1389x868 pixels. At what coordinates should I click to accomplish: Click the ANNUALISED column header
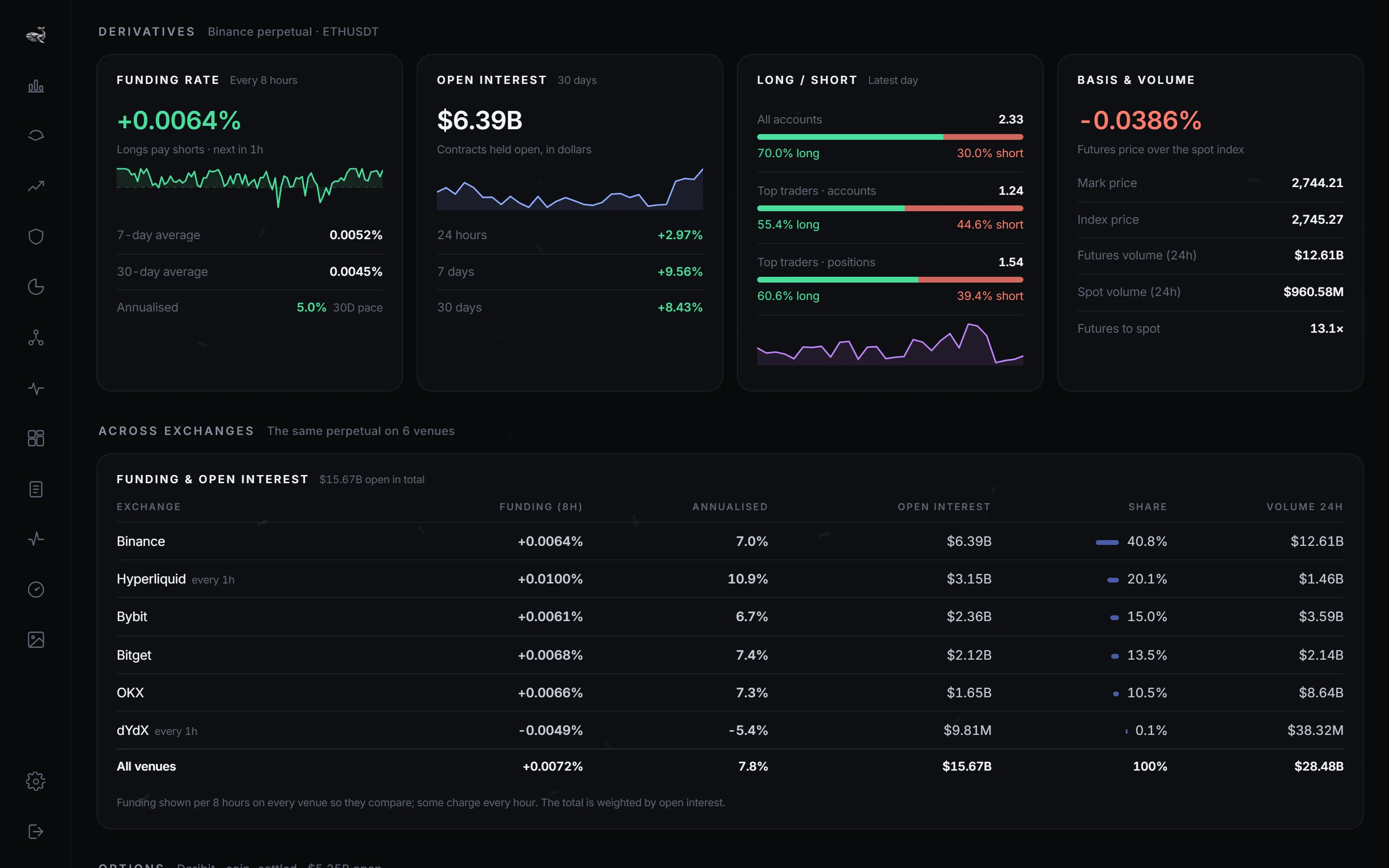point(730,507)
